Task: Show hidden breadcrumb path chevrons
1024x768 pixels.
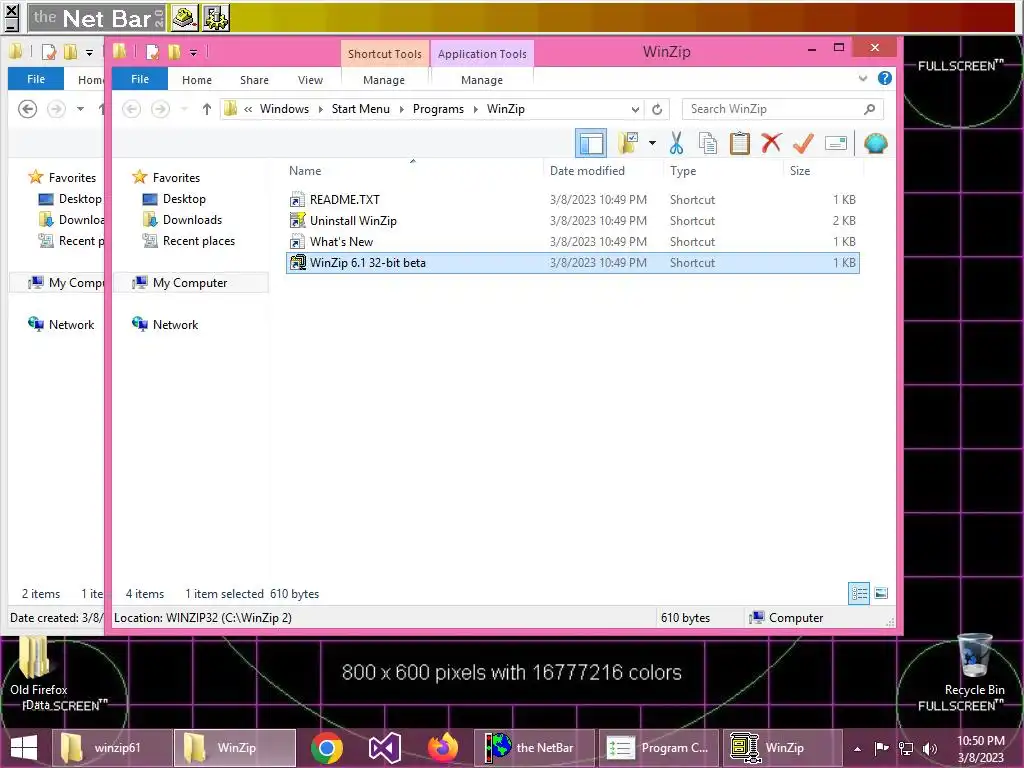Action: (x=248, y=109)
